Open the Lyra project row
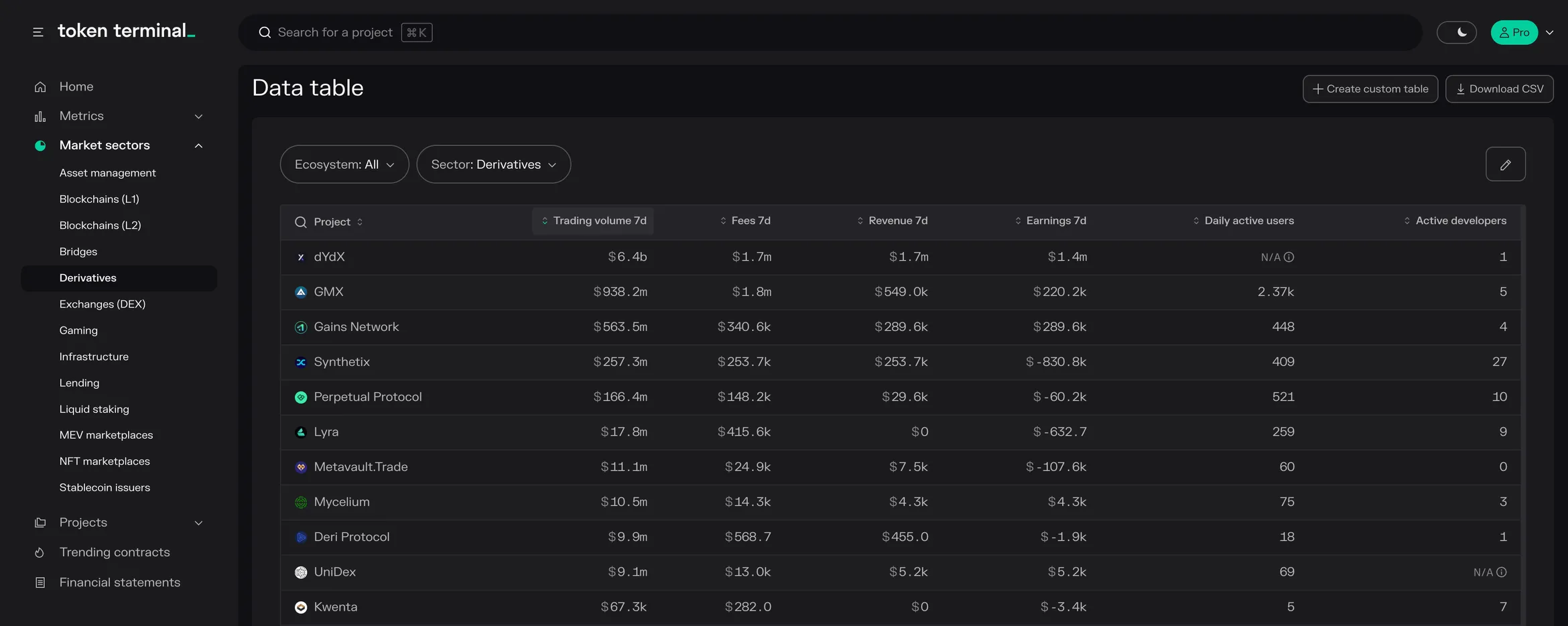Image resolution: width=1568 pixels, height=626 pixels. (x=900, y=432)
